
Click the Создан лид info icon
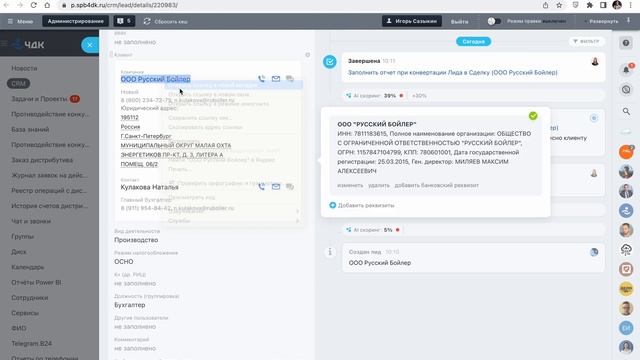pyautogui.click(x=330, y=252)
